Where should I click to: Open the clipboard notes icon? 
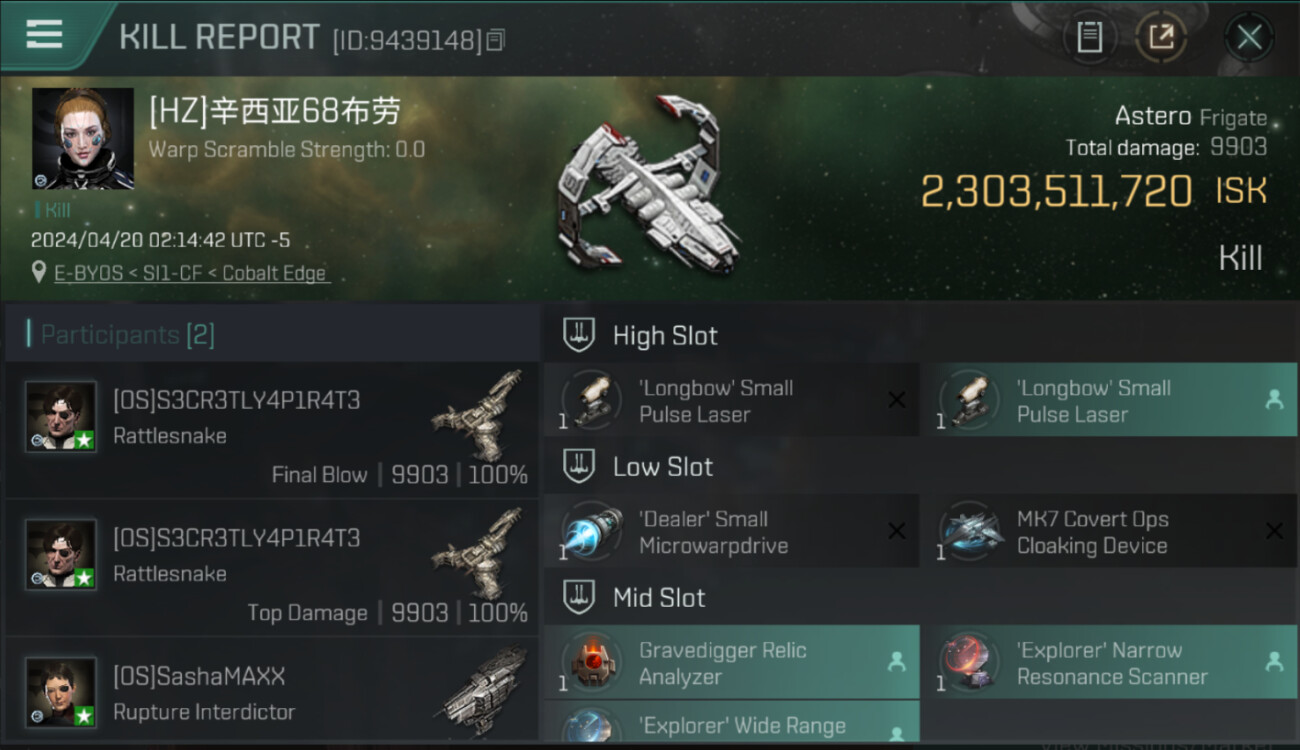point(1089,38)
